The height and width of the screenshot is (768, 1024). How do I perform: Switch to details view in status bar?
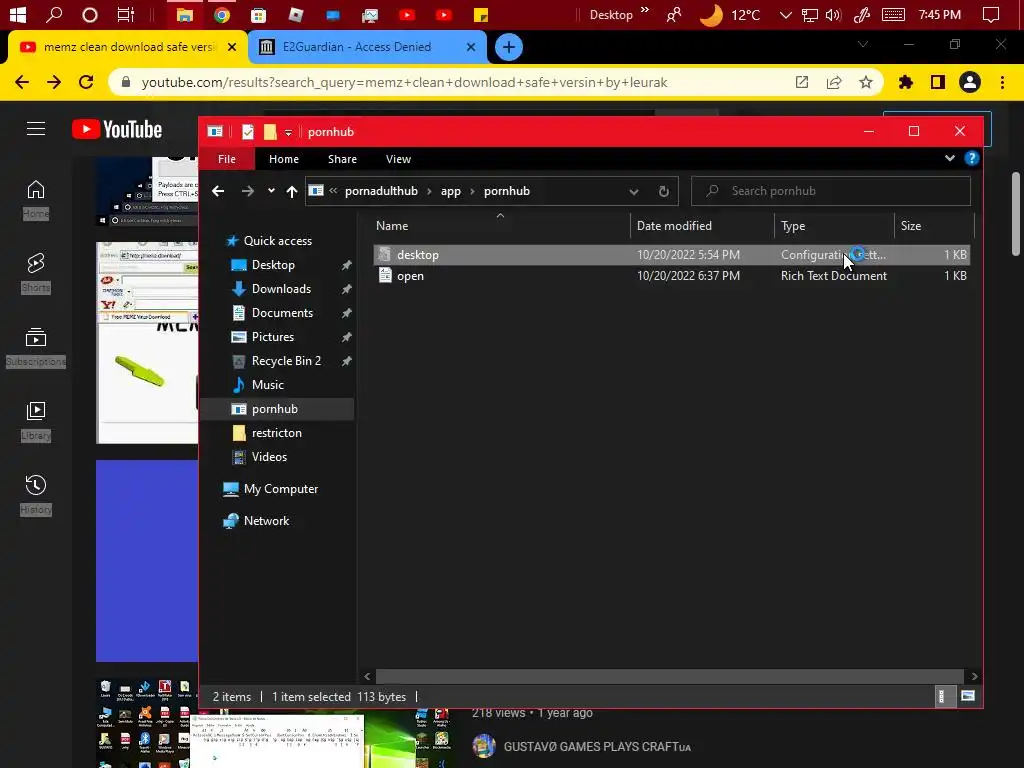coord(941,696)
